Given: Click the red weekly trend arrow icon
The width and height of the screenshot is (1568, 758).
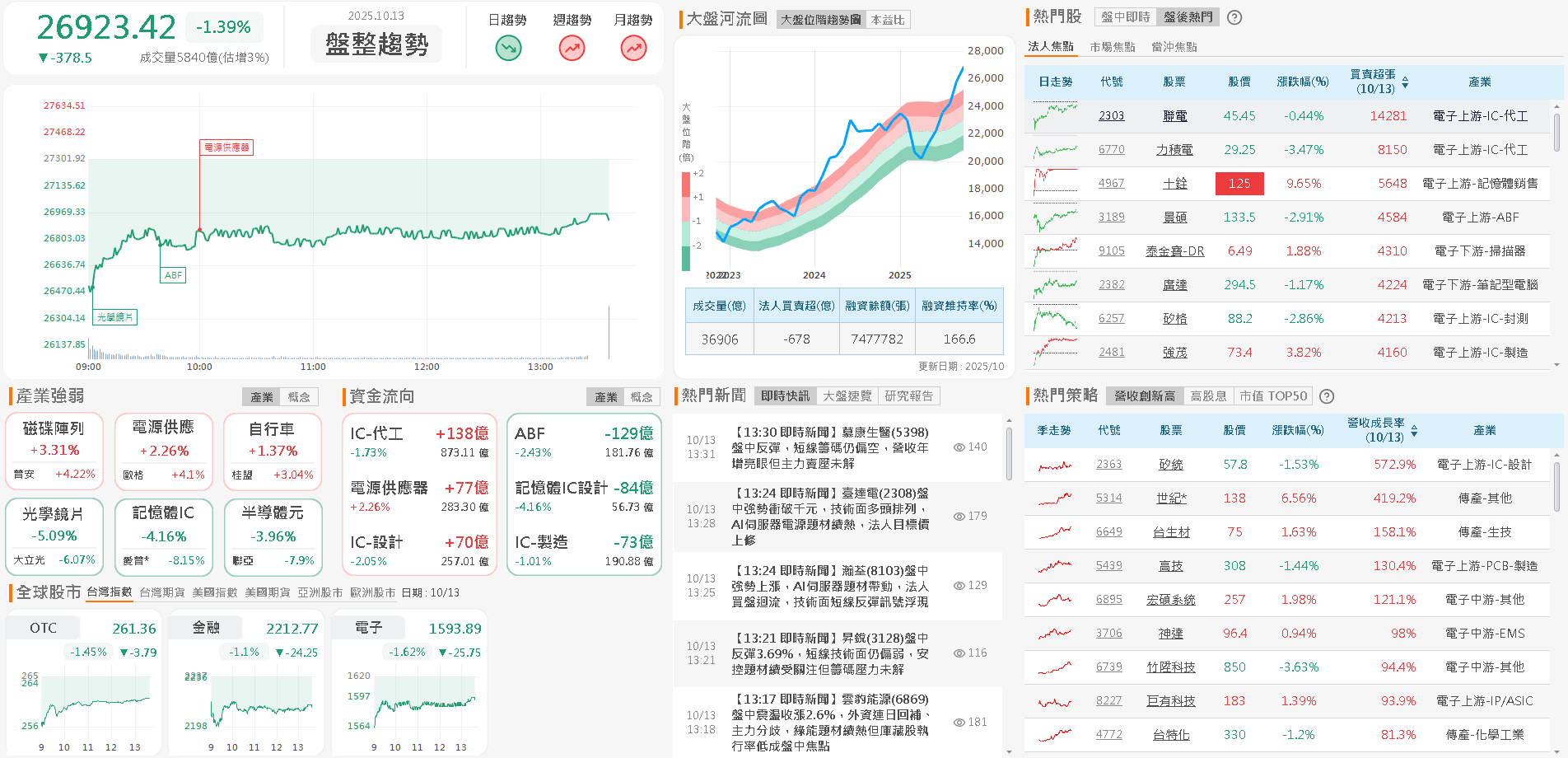Looking at the screenshot, I should coord(572,49).
